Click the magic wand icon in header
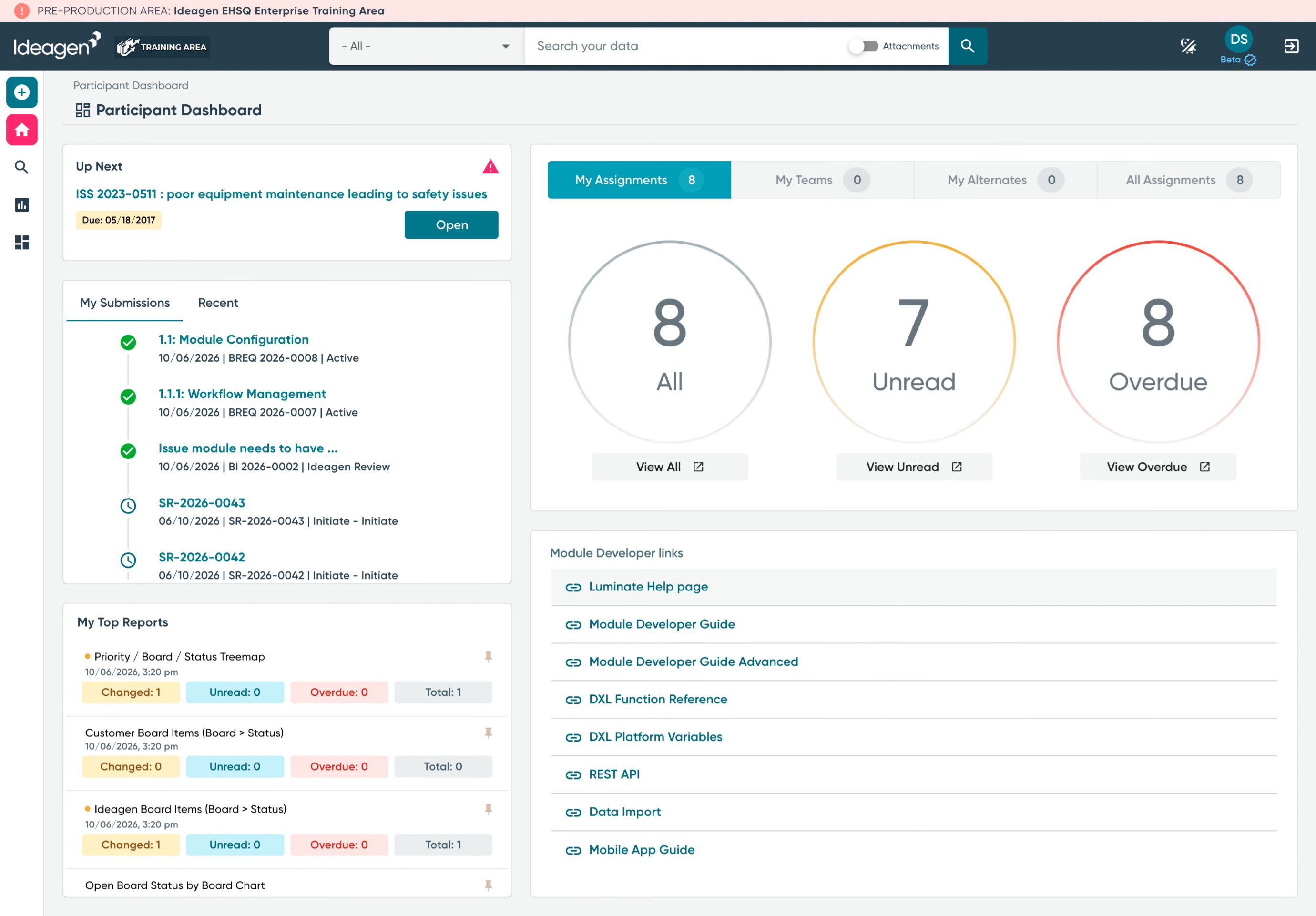This screenshot has width=1316, height=916. (x=1188, y=46)
